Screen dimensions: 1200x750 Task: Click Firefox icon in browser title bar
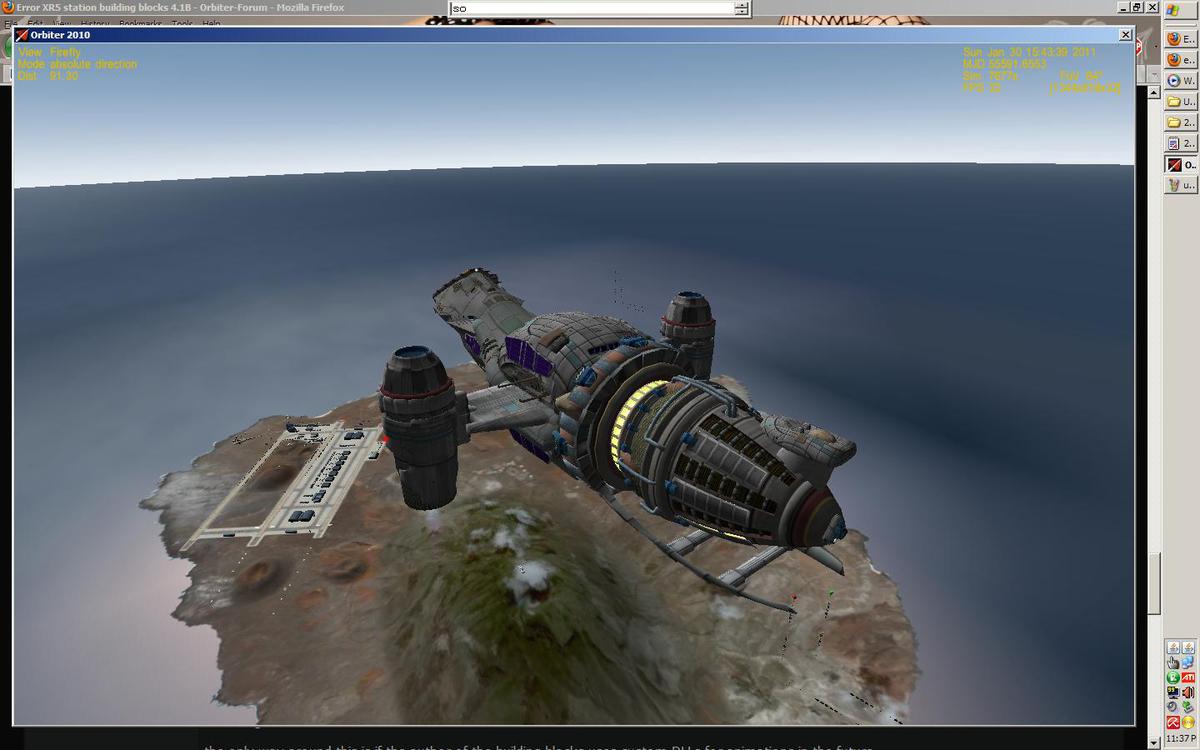(x=8, y=7)
